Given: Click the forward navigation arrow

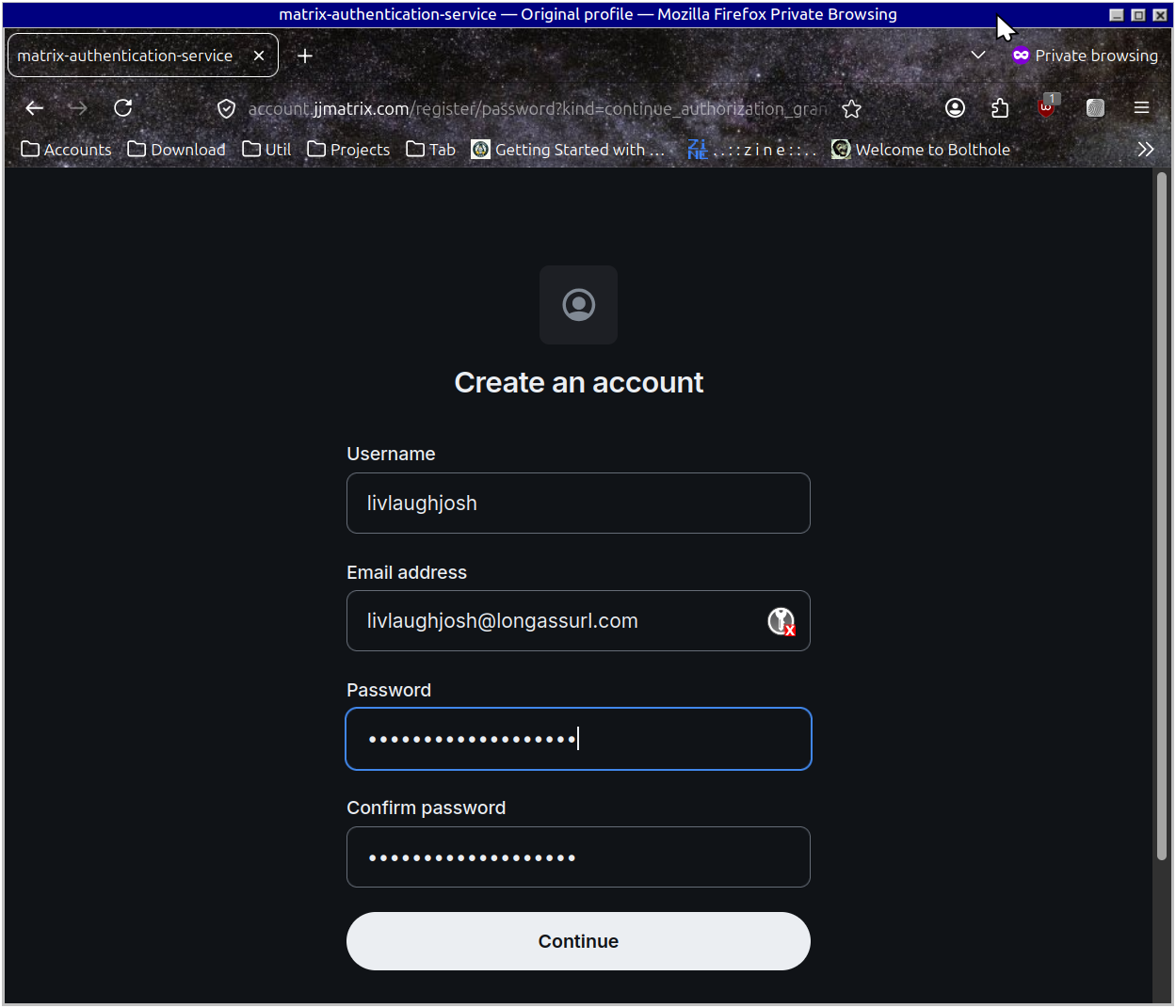Looking at the screenshot, I should click(x=78, y=108).
